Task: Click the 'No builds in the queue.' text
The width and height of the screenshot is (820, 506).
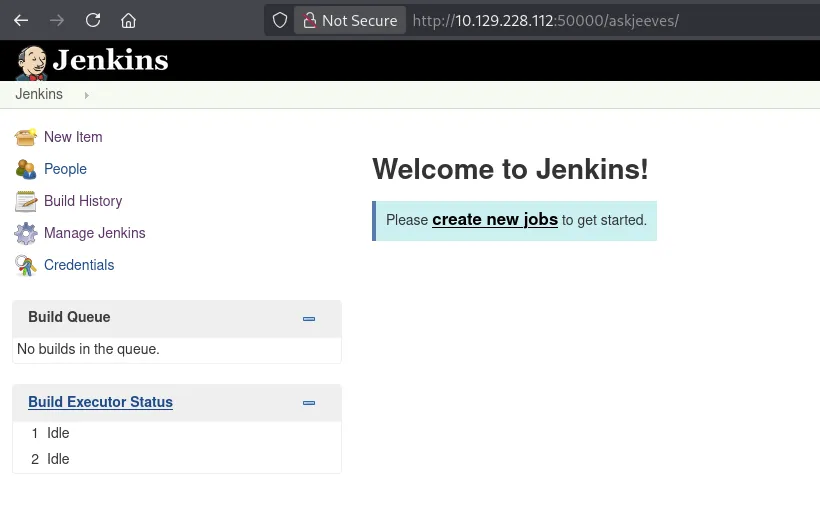Action: point(88,349)
